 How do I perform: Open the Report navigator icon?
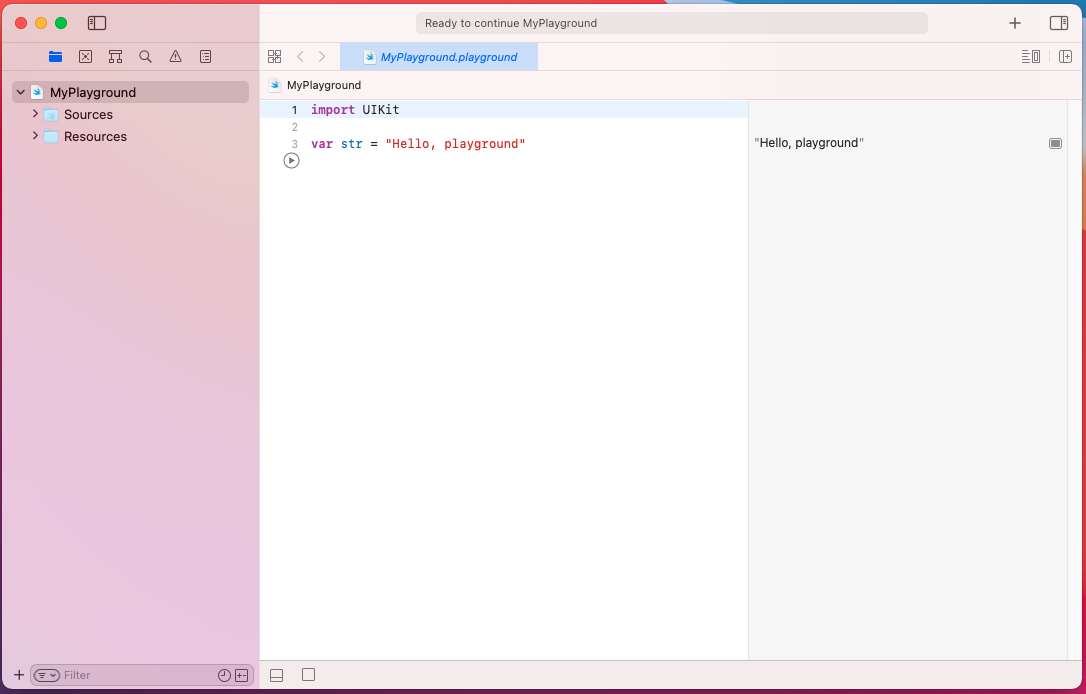[x=206, y=57]
